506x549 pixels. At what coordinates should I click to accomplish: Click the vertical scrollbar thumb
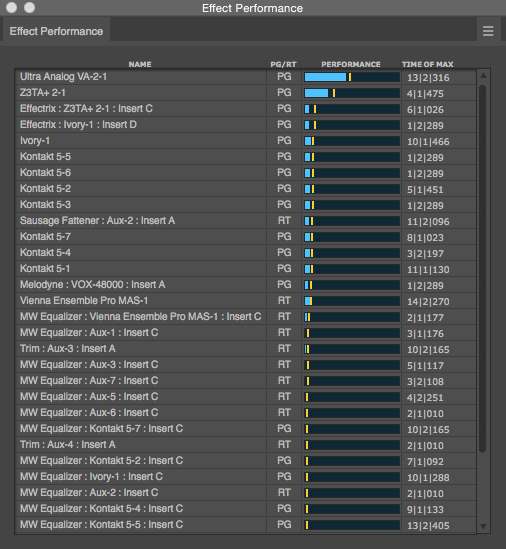483,268
